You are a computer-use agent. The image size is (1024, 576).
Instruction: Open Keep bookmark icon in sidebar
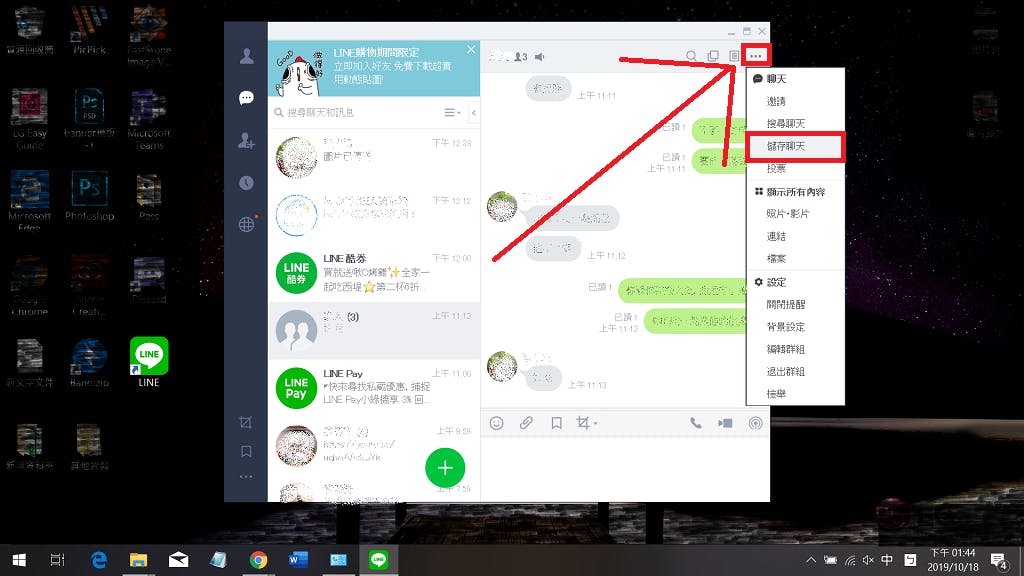(x=246, y=451)
